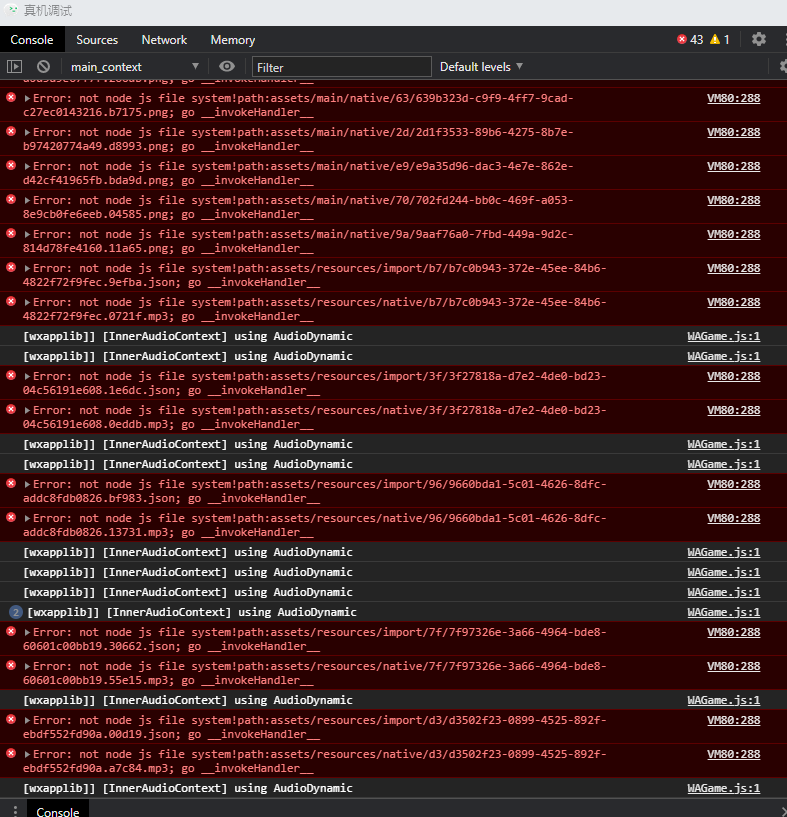Clear console with the ban icon
The width and height of the screenshot is (787, 817).
coord(43,67)
